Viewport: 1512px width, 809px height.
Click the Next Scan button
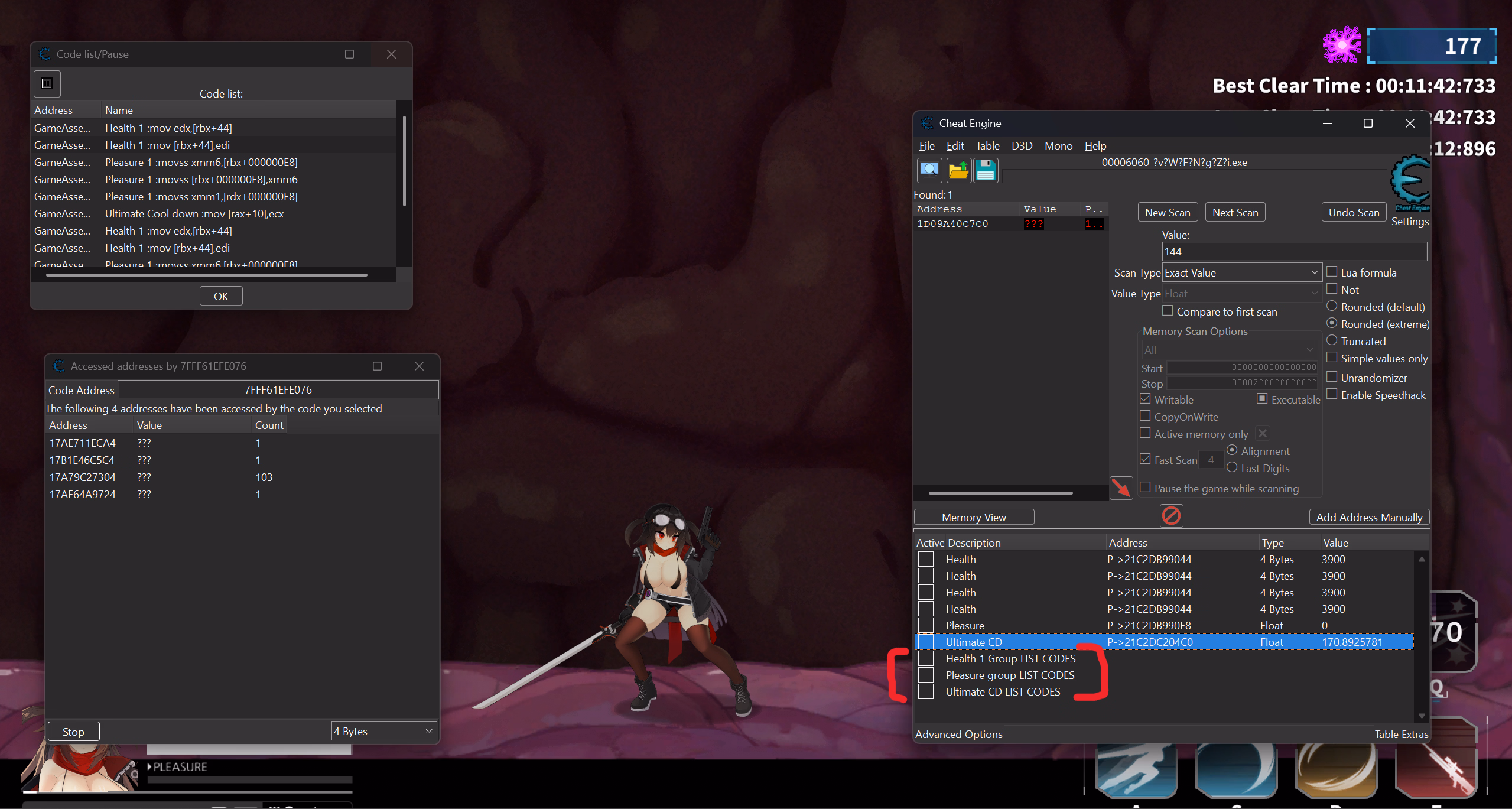click(1235, 212)
